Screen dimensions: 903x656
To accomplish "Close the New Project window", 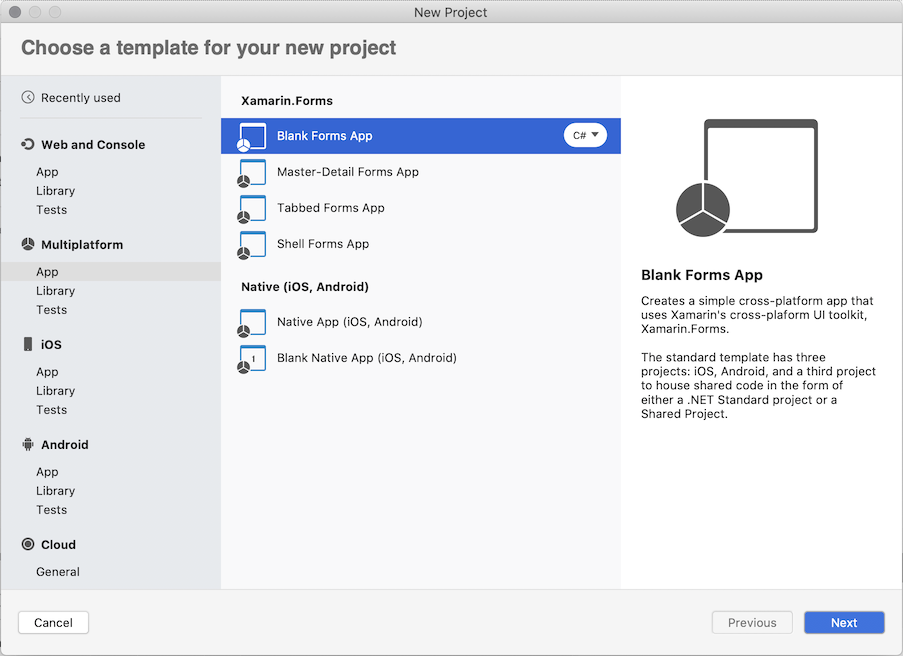I will coord(15,12).
